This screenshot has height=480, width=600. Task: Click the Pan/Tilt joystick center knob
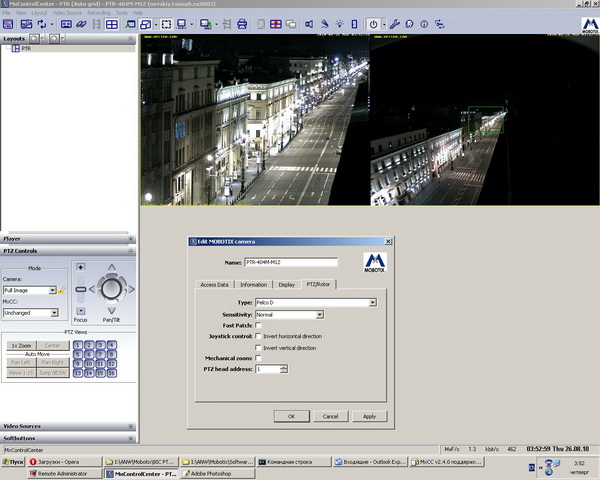(111, 288)
